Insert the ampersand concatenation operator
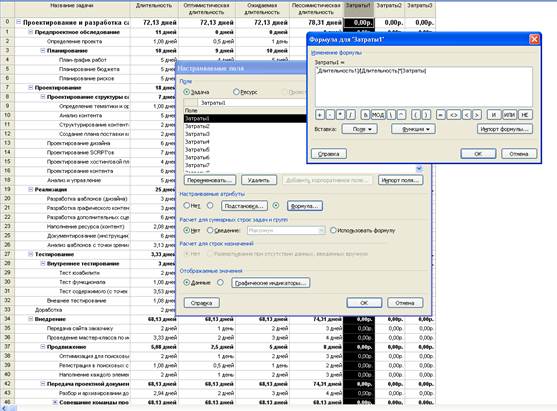557x411 pixels. (x=365, y=115)
